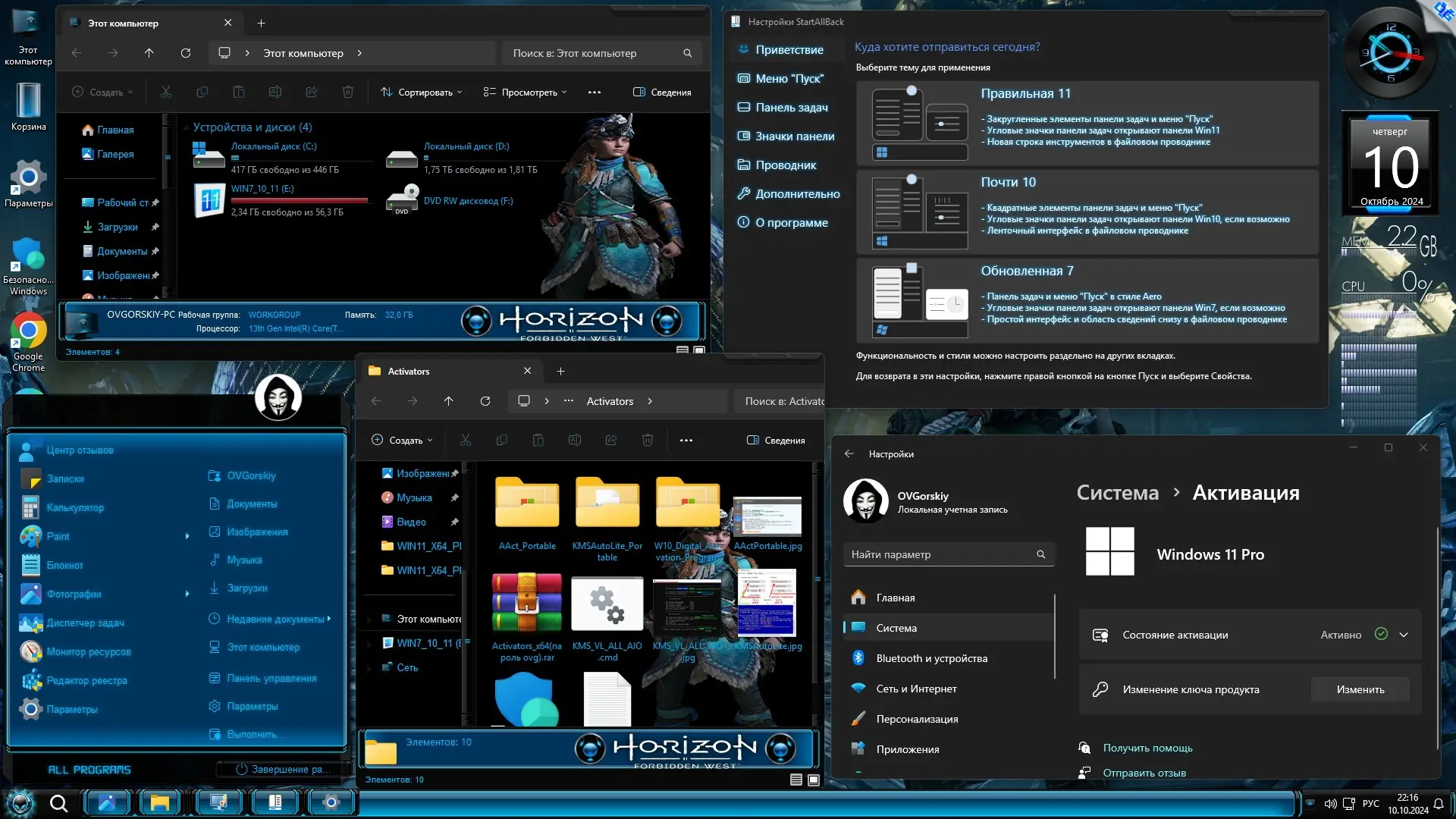This screenshot has height=819, width=1456.
Task: Click the volume icon in system tray
Action: coord(1330,803)
